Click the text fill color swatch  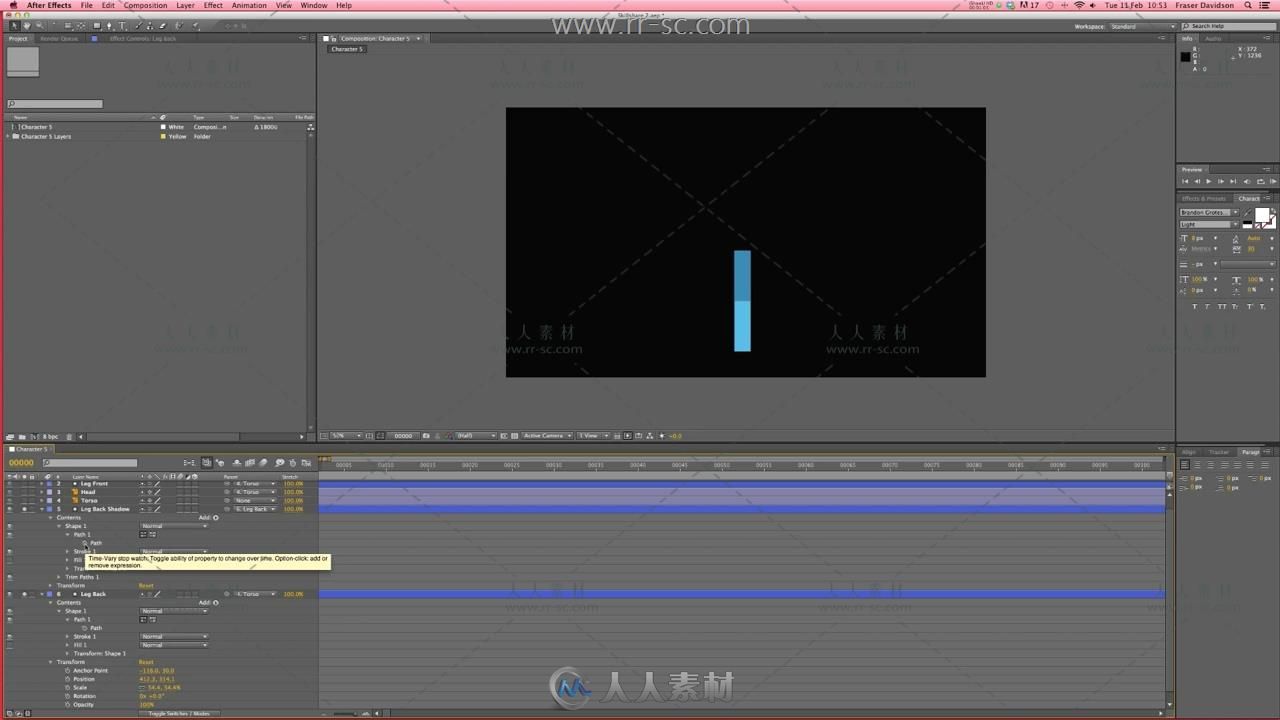coord(1262,215)
